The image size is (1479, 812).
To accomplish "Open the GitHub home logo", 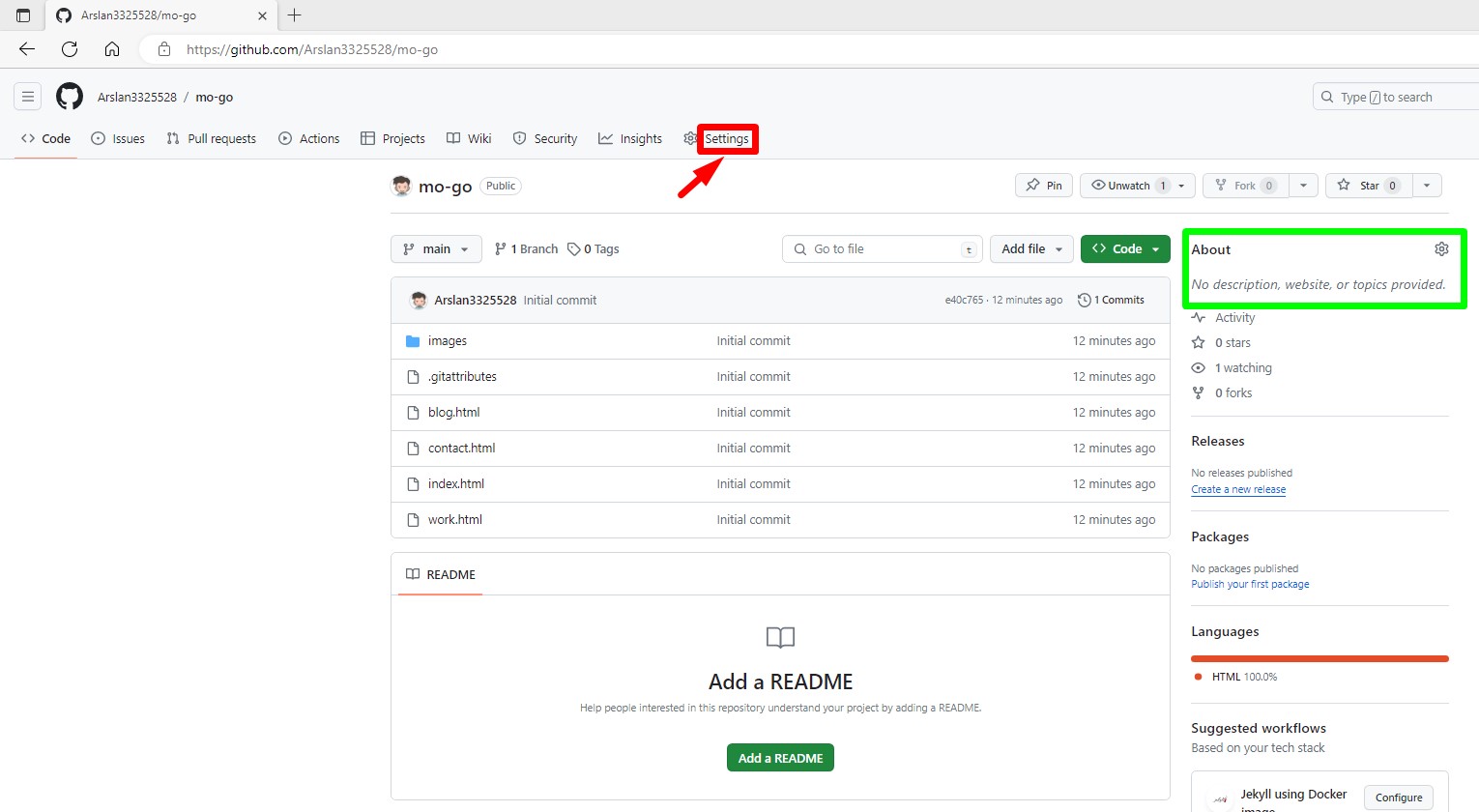I will click(x=70, y=97).
